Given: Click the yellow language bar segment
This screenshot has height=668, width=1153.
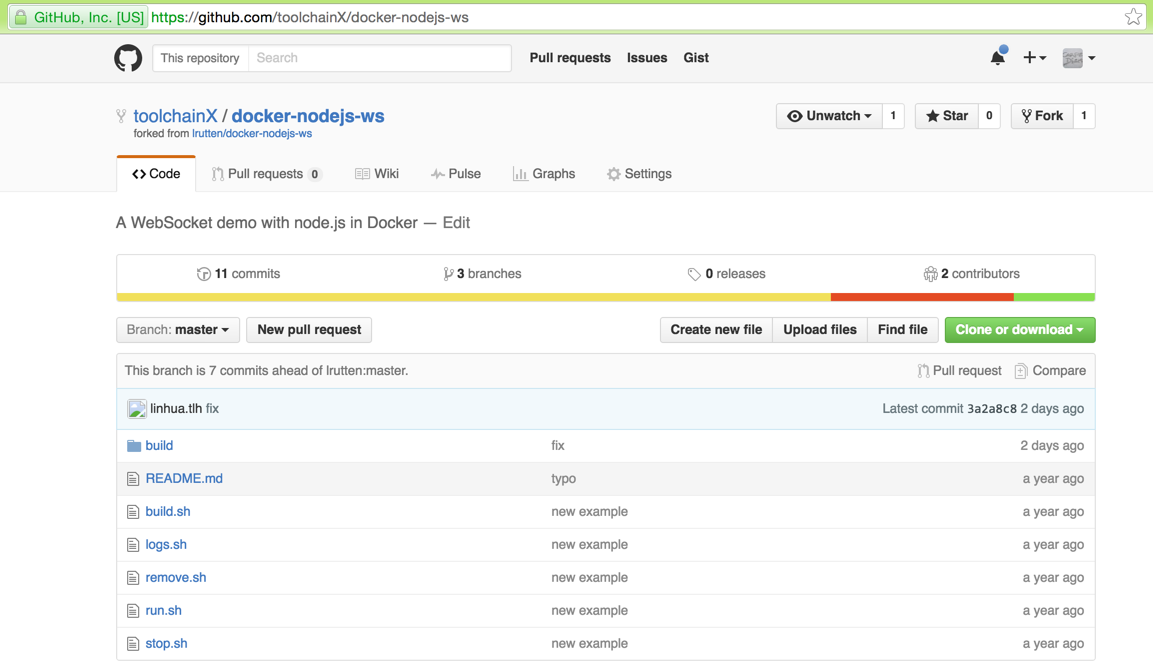Looking at the screenshot, I should tap(474, 297).
